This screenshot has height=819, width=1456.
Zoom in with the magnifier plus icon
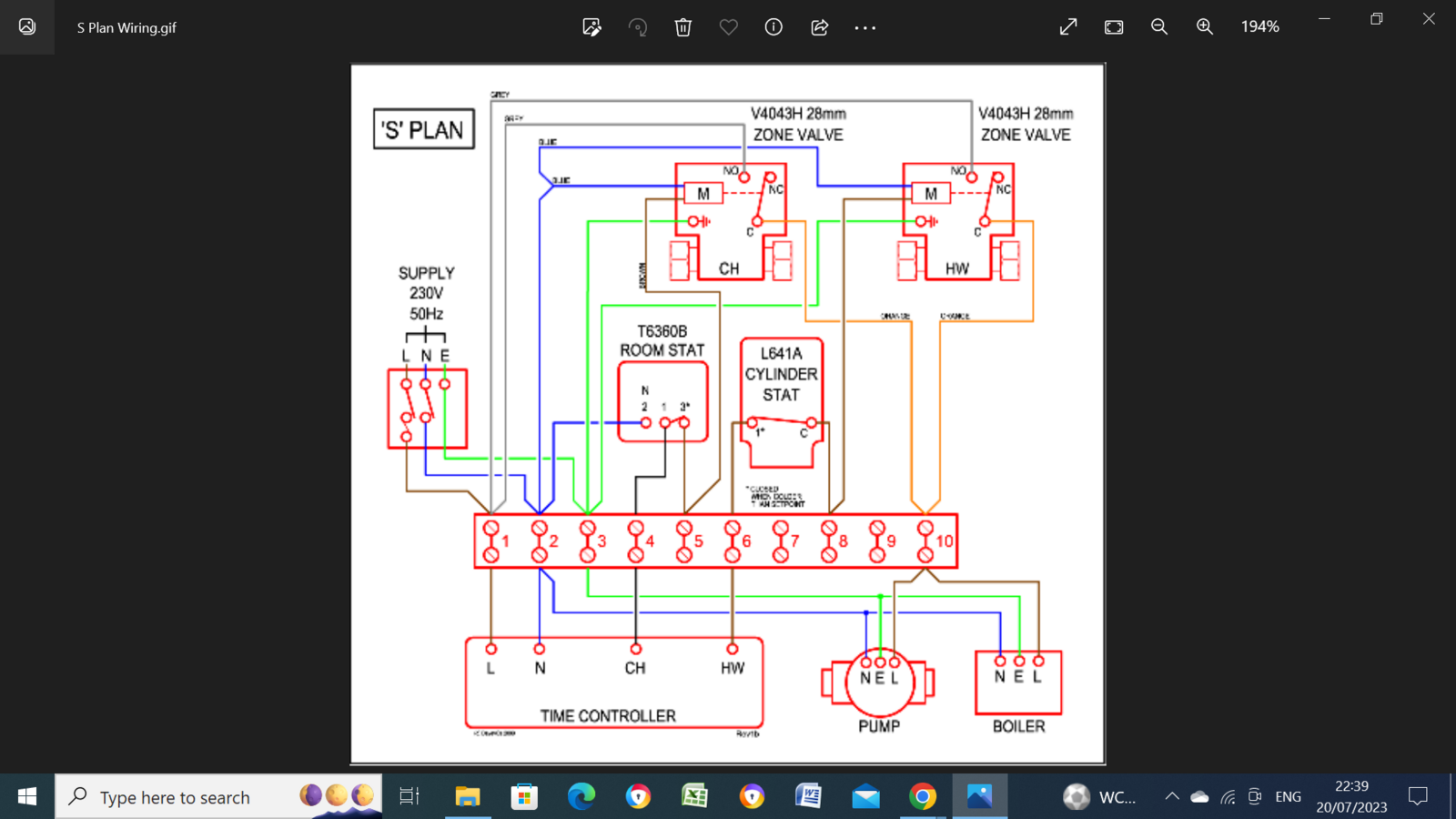tap(1205, 27)
